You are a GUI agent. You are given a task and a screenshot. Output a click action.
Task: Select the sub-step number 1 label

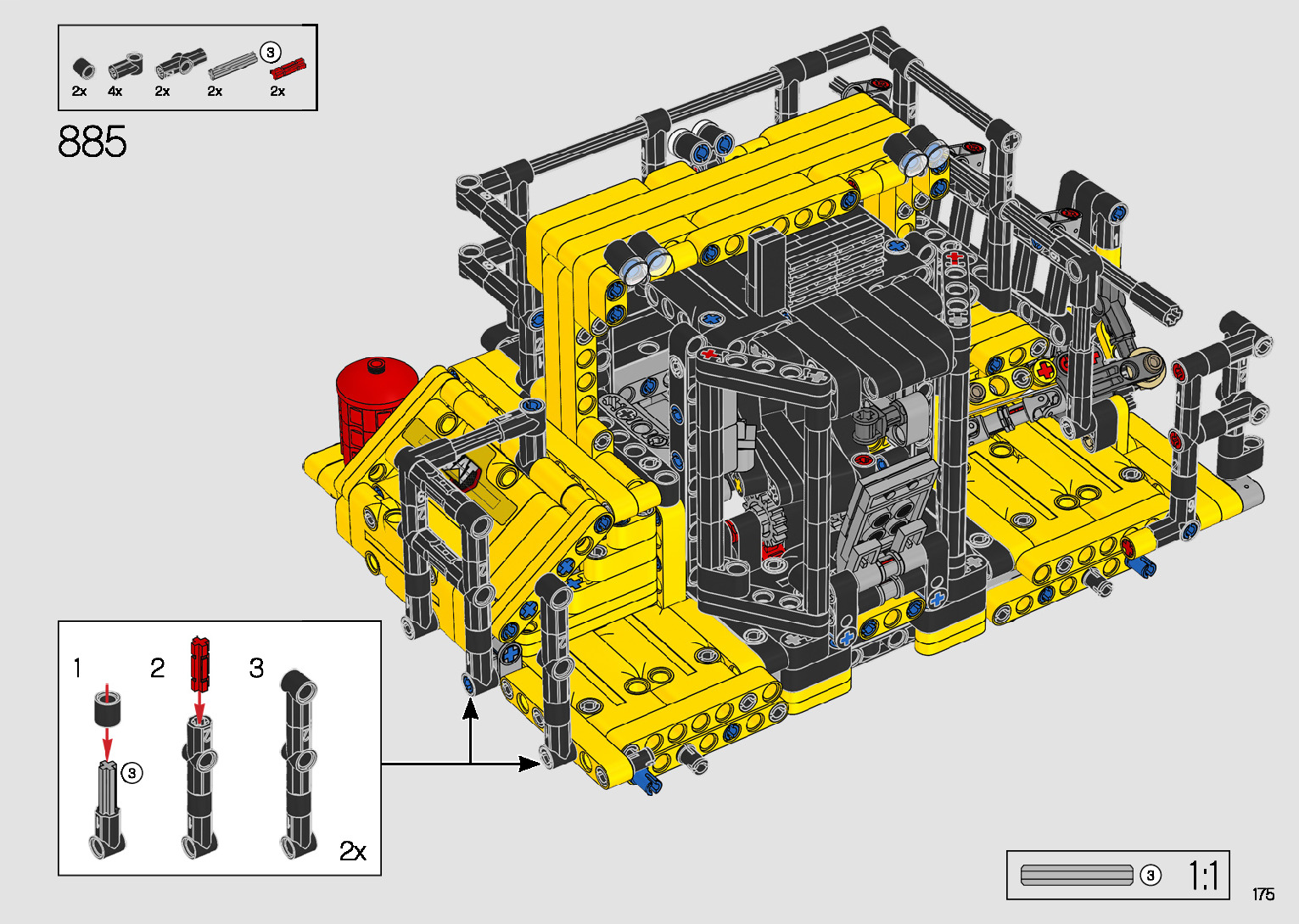pos(78,669)
